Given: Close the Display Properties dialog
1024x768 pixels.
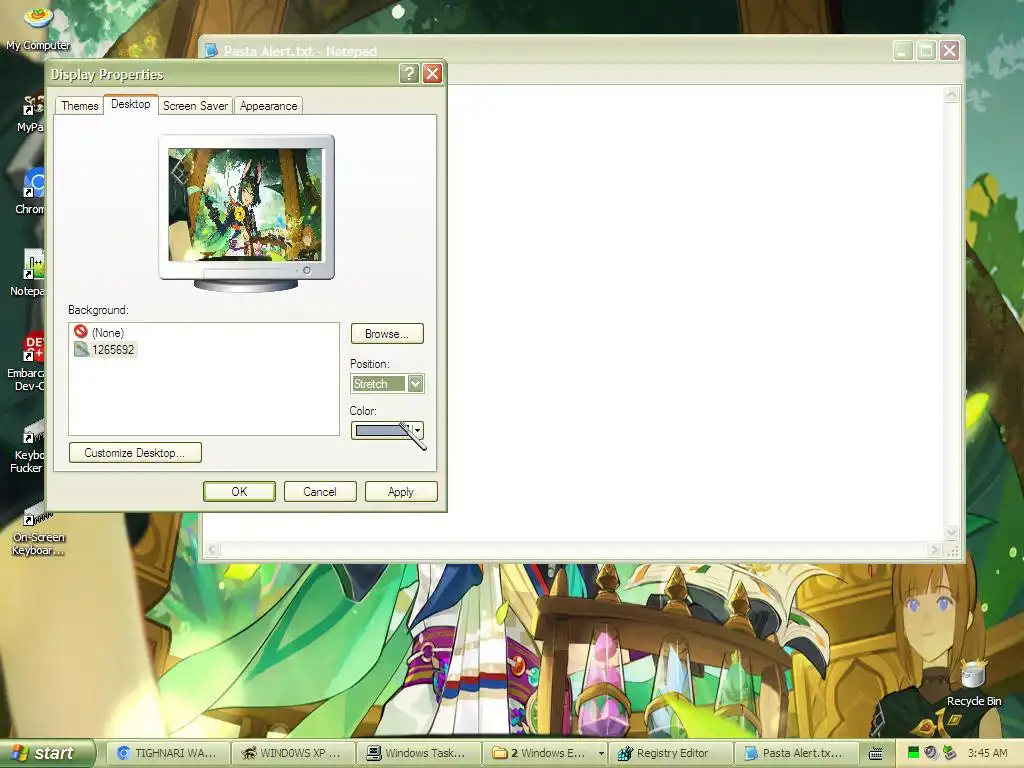Looking at the screenshot, I should (x=432, y=73).
